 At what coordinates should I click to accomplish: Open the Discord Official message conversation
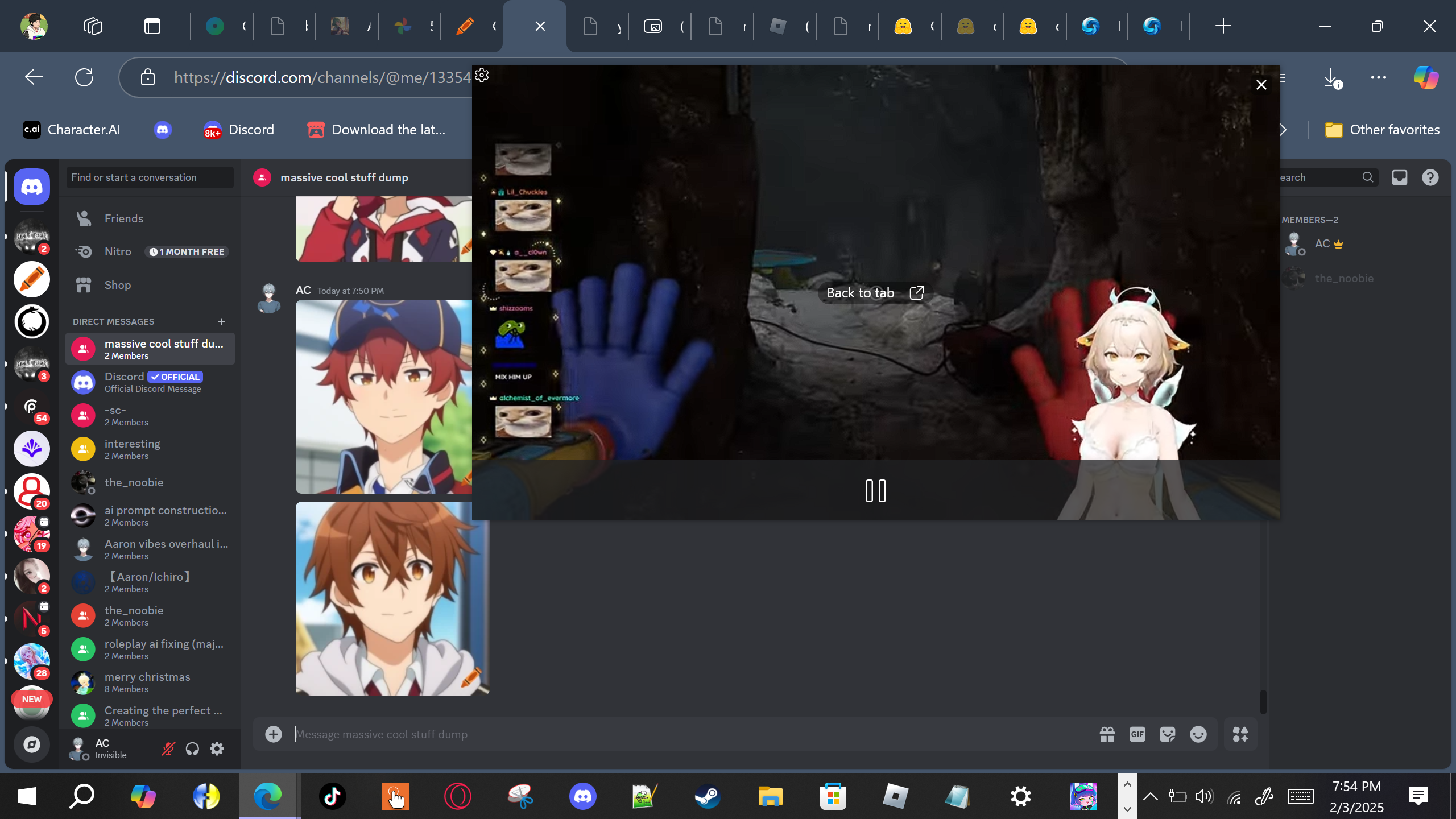(x=150, y=382)
